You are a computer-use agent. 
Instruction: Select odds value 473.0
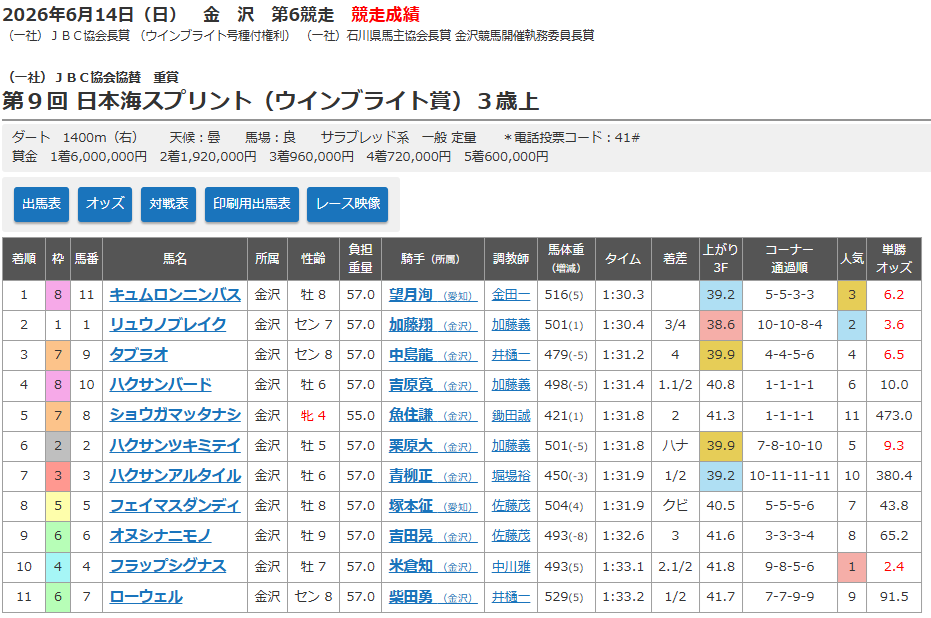click(x=894, y=415)
